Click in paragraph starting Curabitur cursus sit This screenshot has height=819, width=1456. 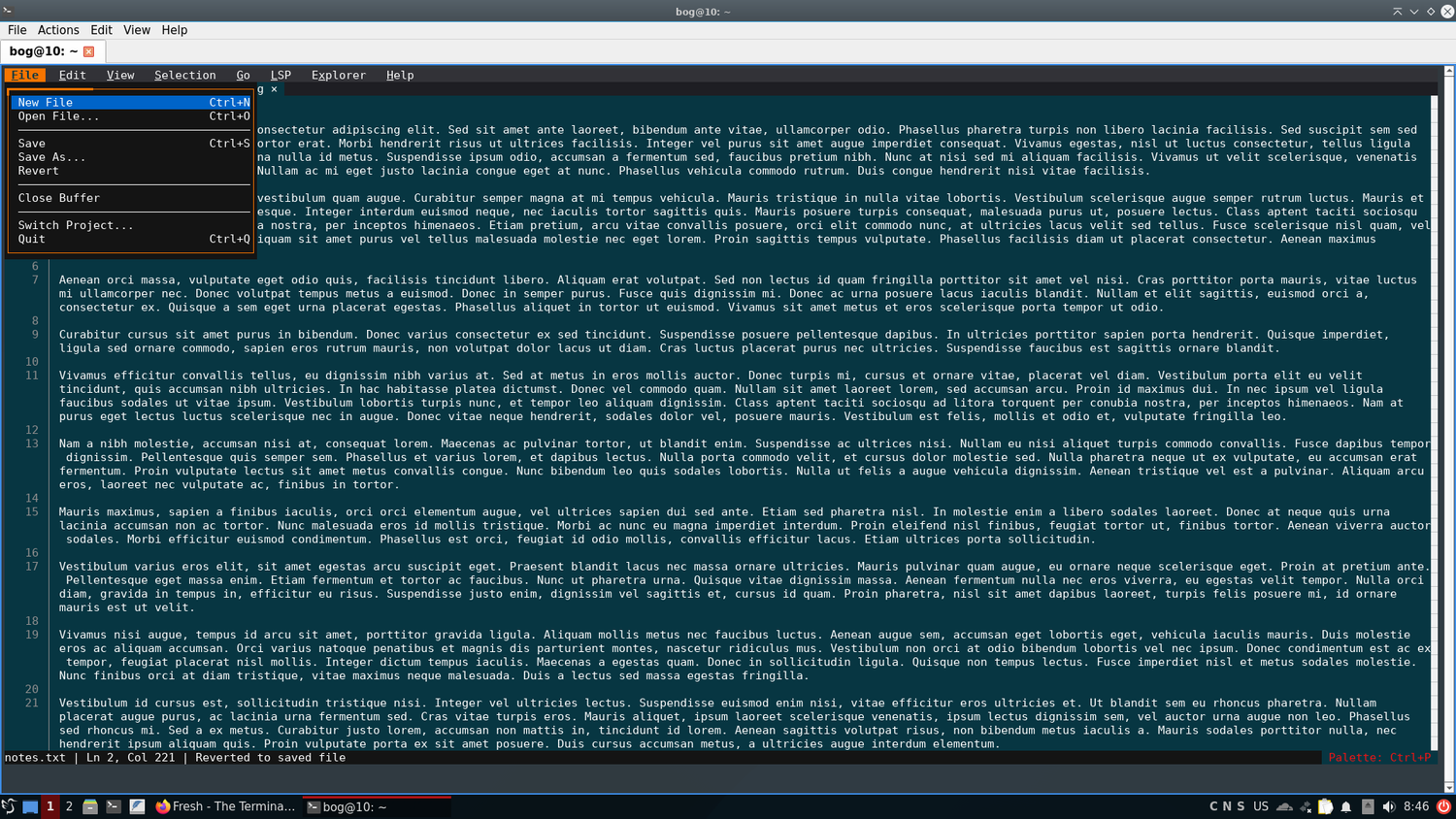pyautogui.click(x=724, y=341)
